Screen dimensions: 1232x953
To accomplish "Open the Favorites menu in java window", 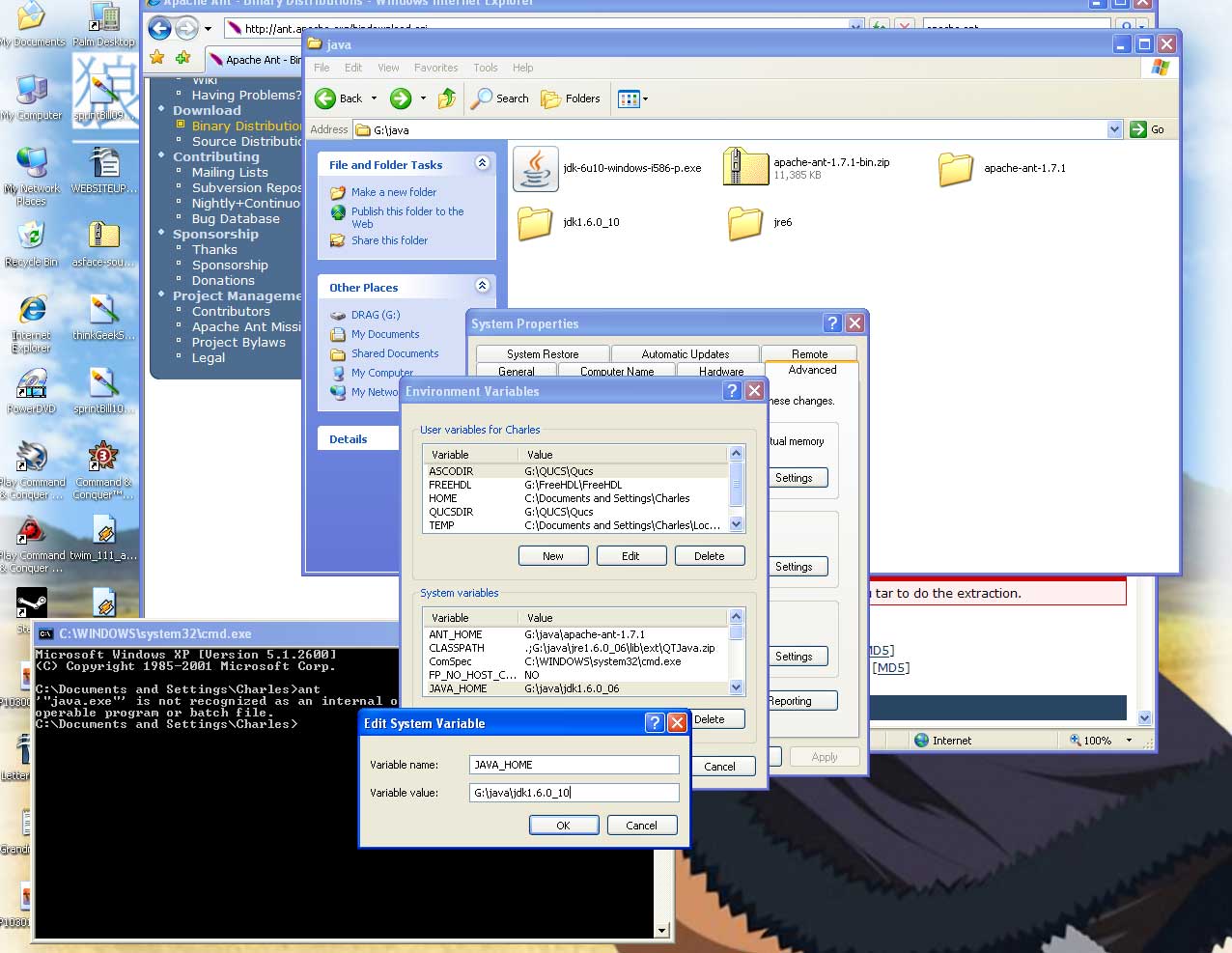I will coord(436,68).
